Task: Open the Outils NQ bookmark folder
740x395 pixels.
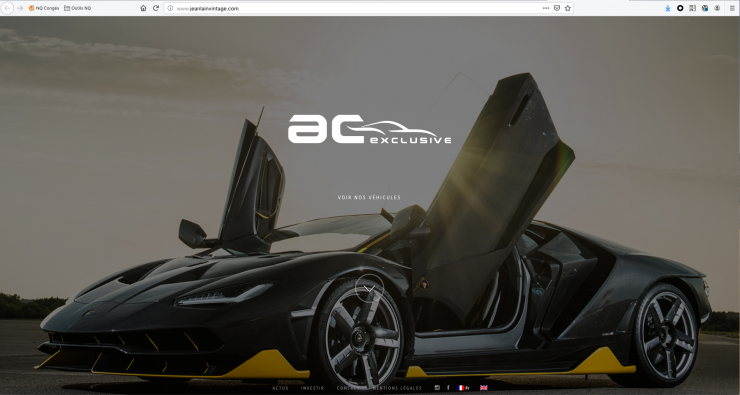Action: tap(77, 8)
